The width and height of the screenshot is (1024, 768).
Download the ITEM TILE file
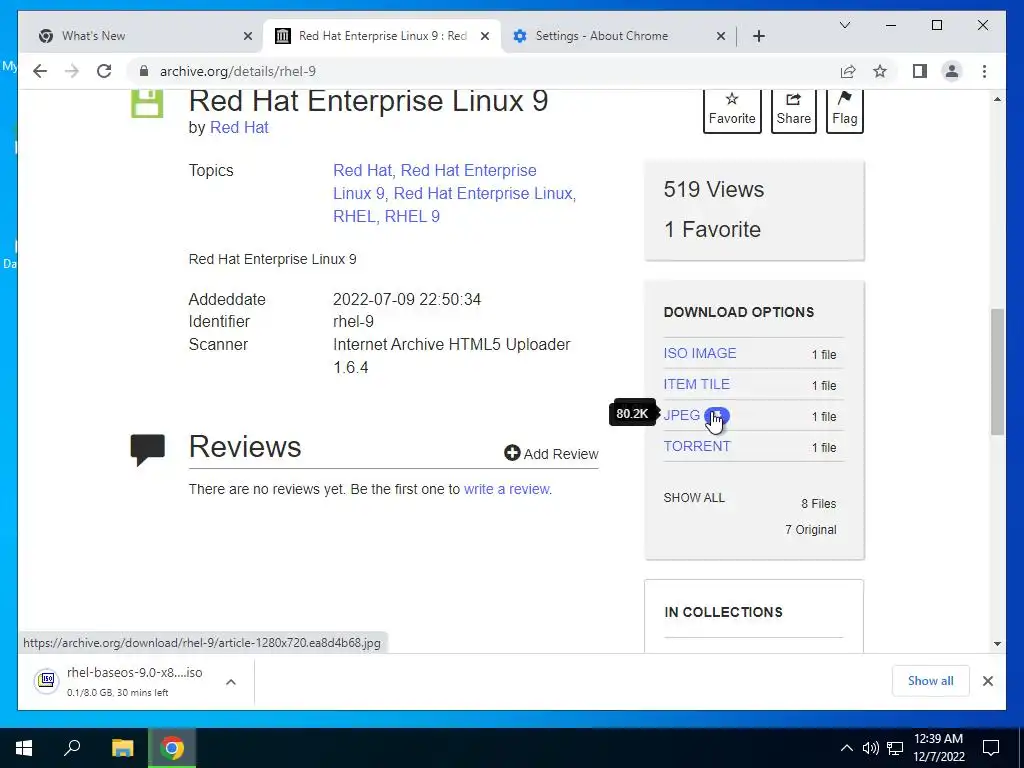pos(696,384)
